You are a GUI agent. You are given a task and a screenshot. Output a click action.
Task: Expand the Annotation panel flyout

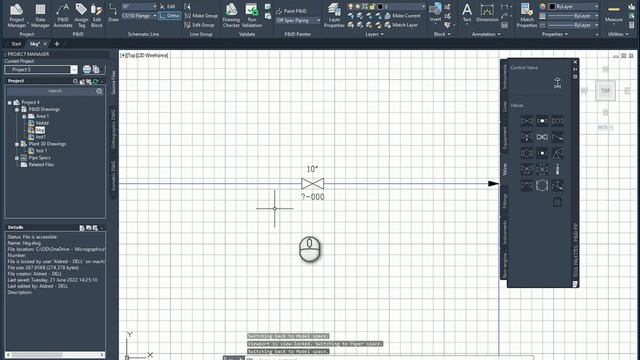[486, 34]
